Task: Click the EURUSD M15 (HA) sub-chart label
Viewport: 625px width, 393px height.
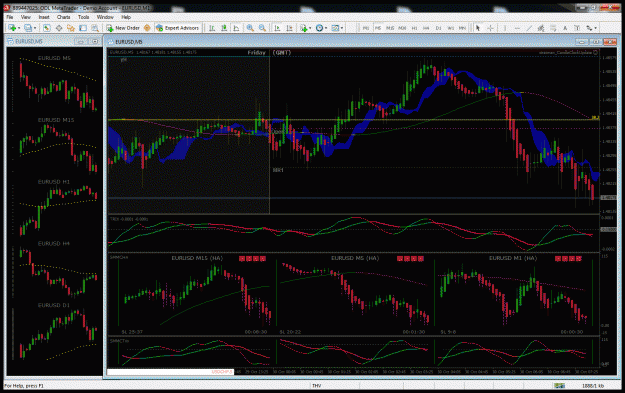Action: point(197,258)
